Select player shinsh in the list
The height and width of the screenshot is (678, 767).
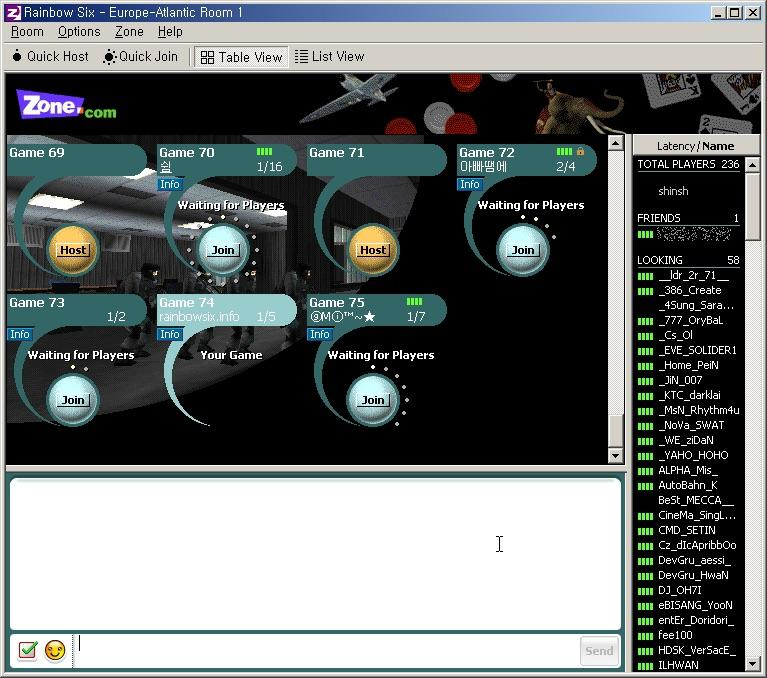click(x=673, y=191)
